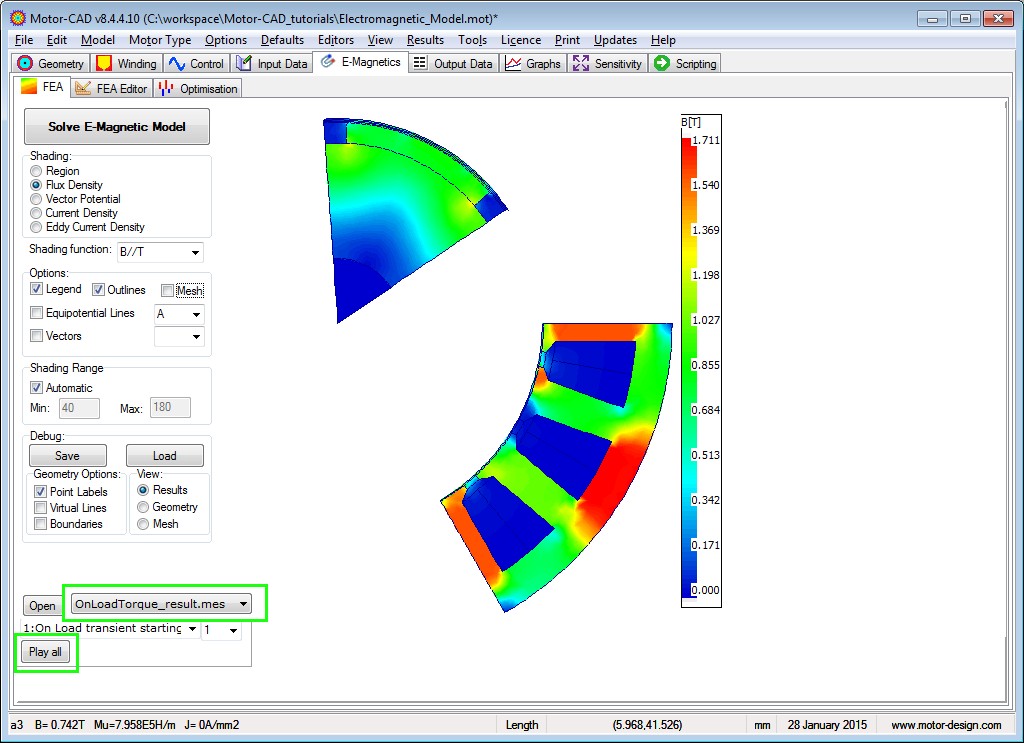Click the Control tab waveform icon
This screenshot has height=743, width=1024.
[177, 64]
